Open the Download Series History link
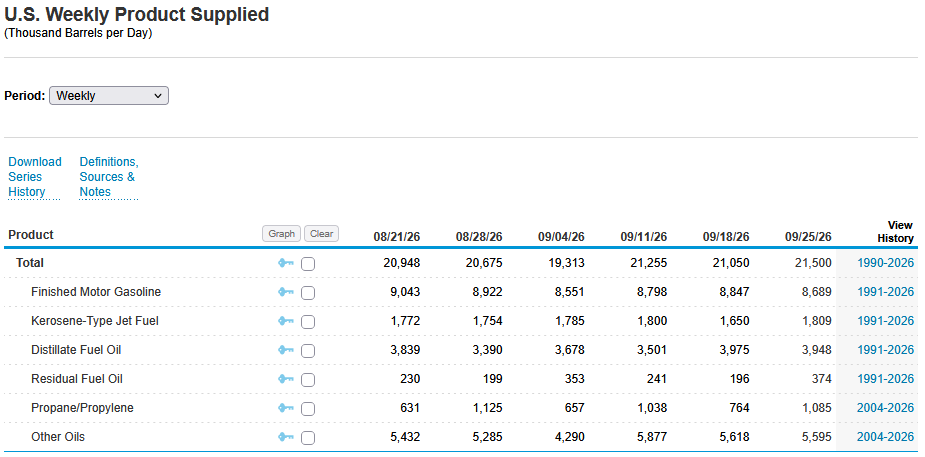The height and width of the screenshot is (457, 925). 35,177
